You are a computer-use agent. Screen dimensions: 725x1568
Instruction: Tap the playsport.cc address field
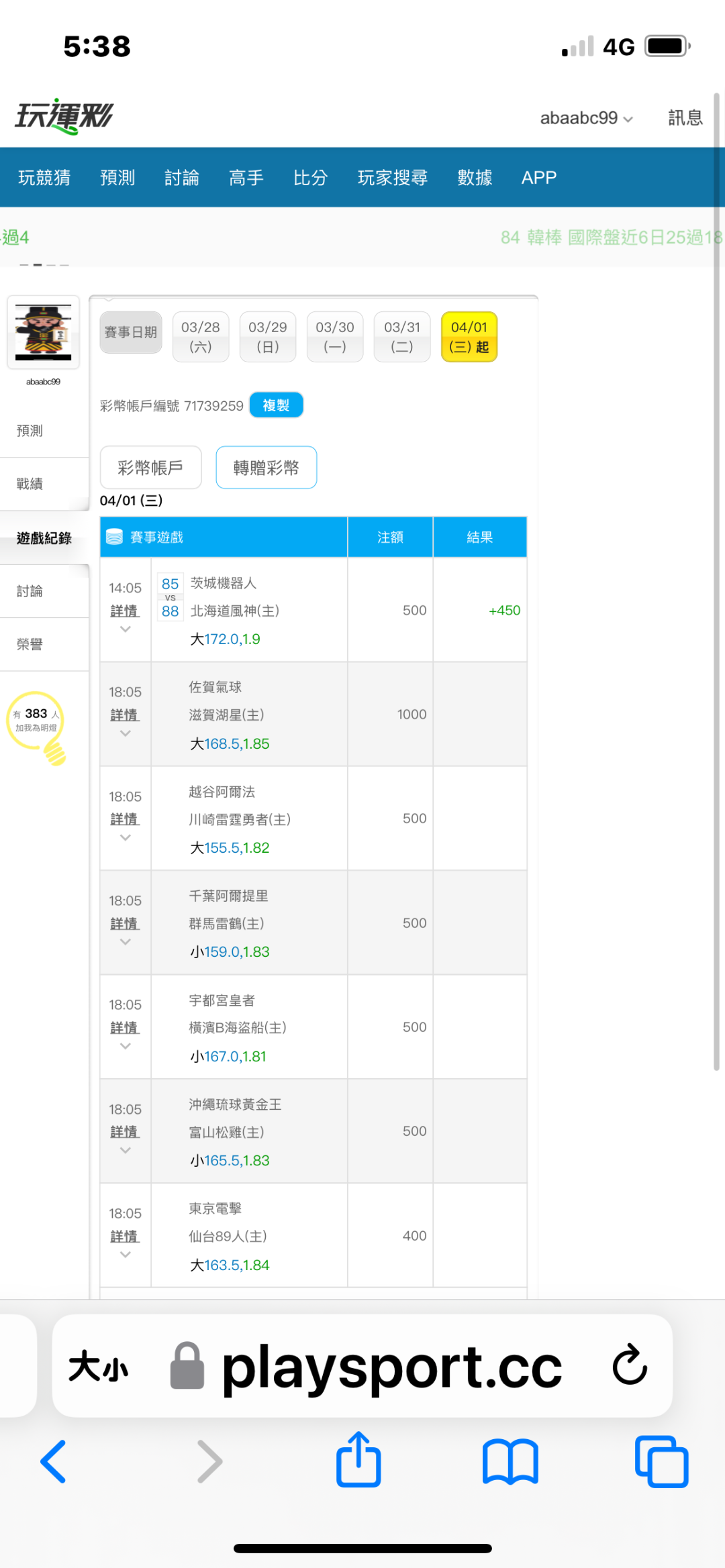pyautogui.click(x=391, y=1366)
